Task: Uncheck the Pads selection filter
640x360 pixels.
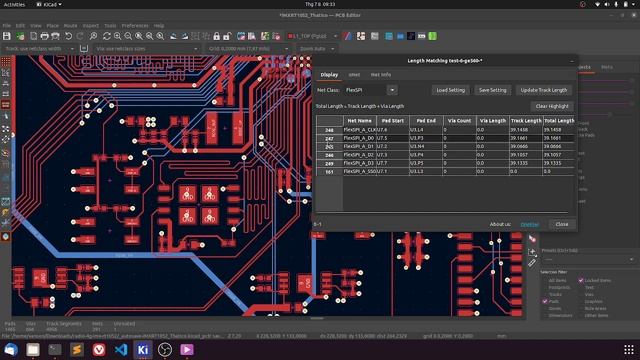Action: click(545, 301)
